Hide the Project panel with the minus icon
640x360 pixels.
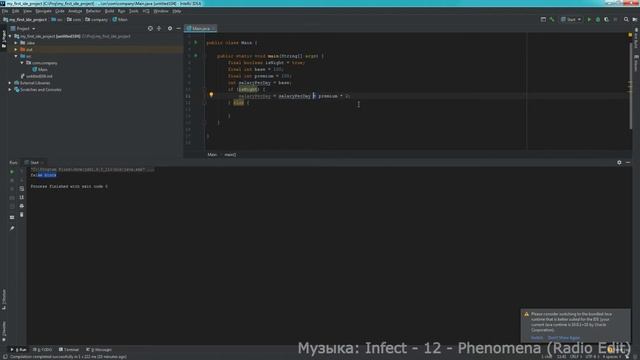(178, 29)
